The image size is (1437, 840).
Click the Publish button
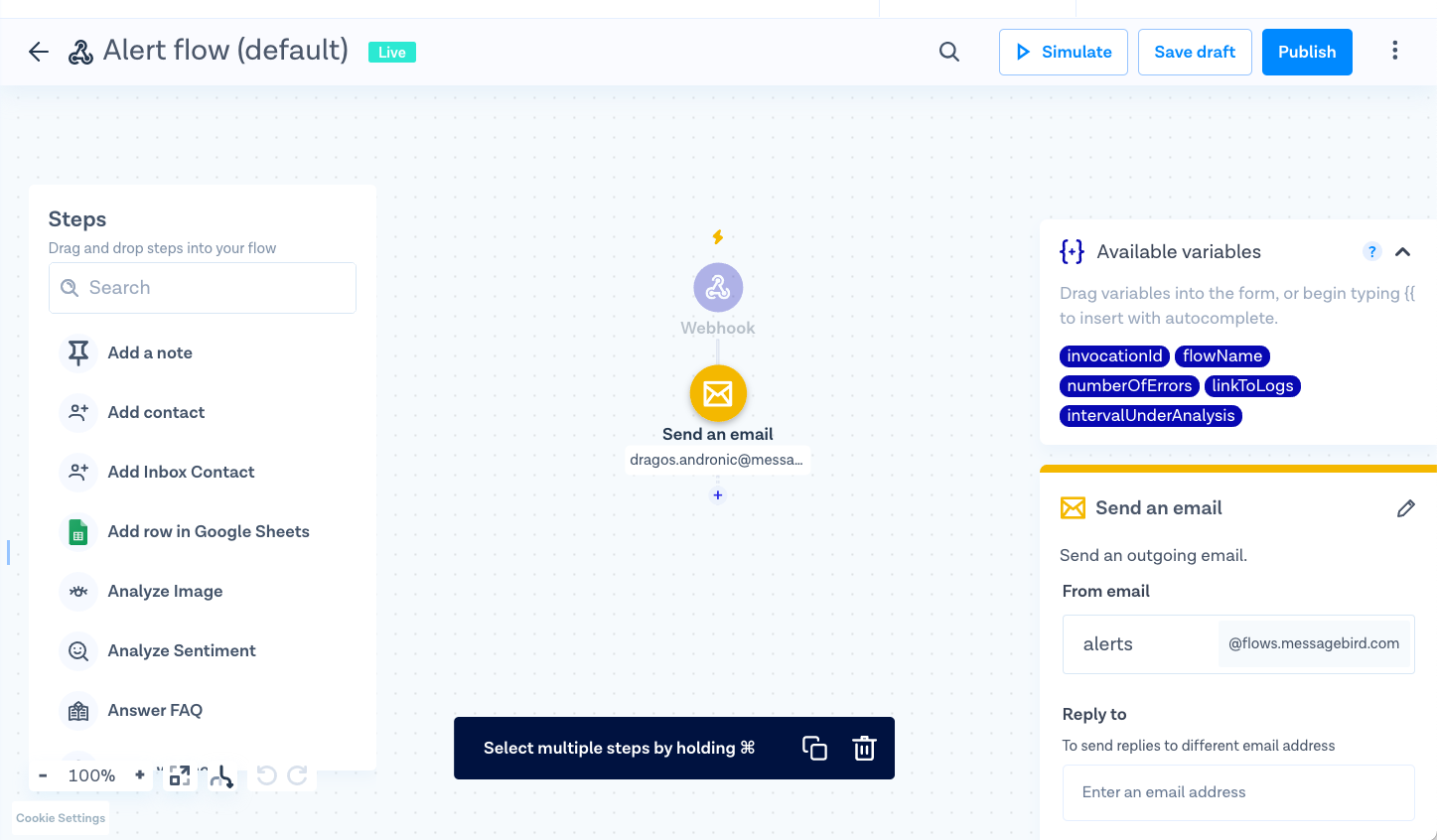(1306, 52)
